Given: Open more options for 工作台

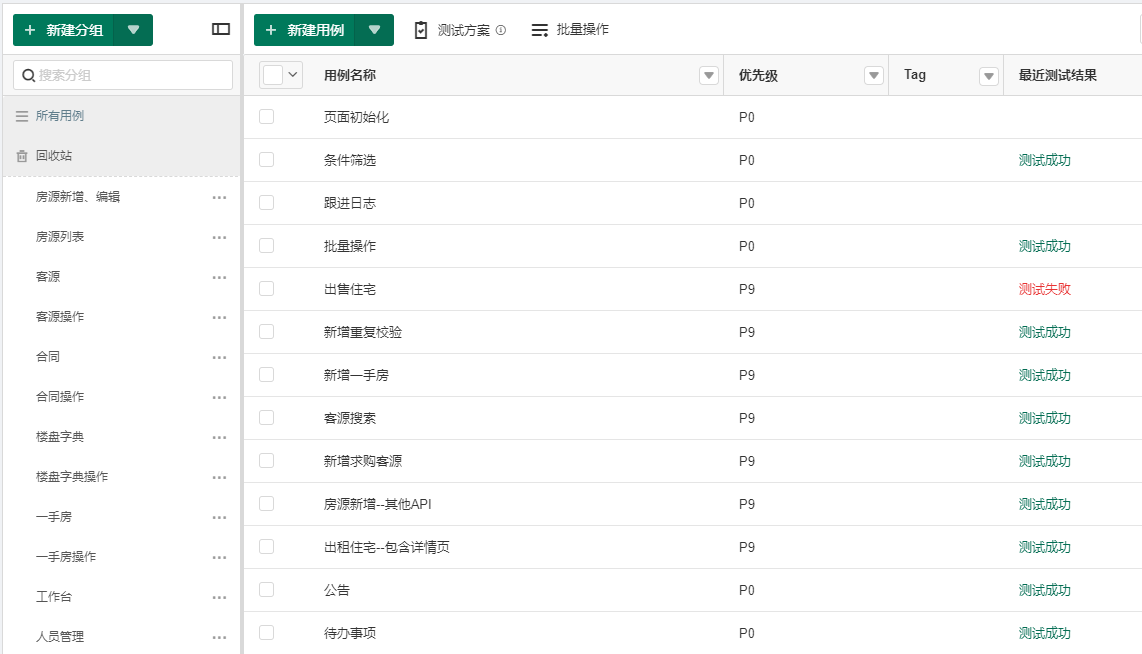Looking at the screenshot, I should (x=219, y=598).
